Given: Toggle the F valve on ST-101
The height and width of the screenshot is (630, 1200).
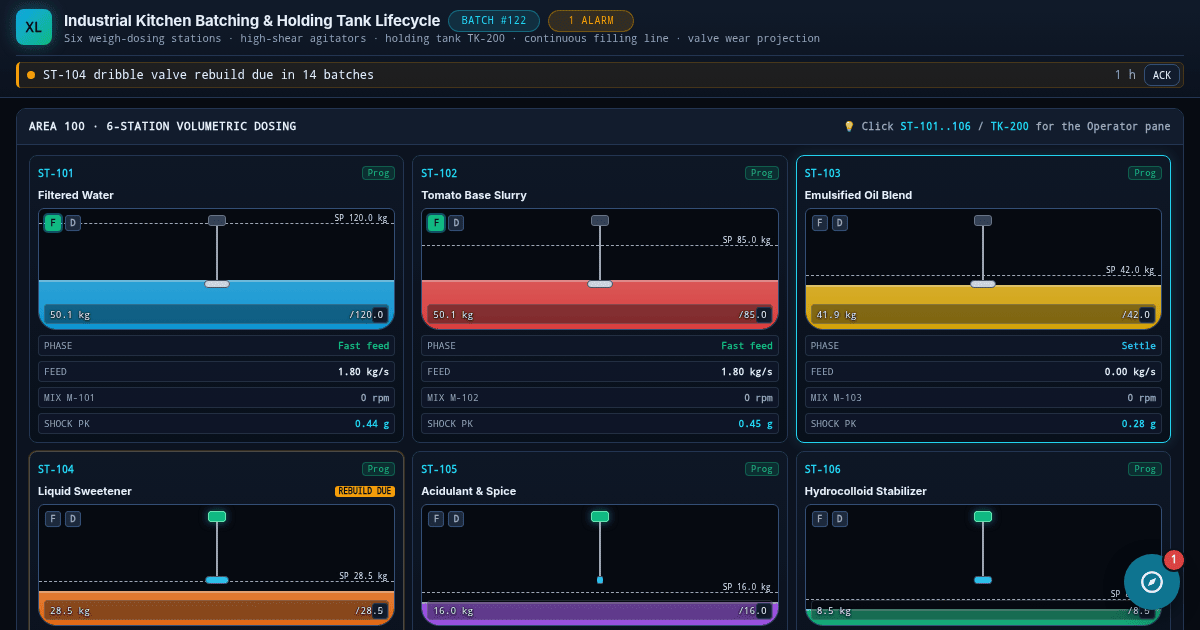Looking at the screenshot, I should [x=53, y=223].
